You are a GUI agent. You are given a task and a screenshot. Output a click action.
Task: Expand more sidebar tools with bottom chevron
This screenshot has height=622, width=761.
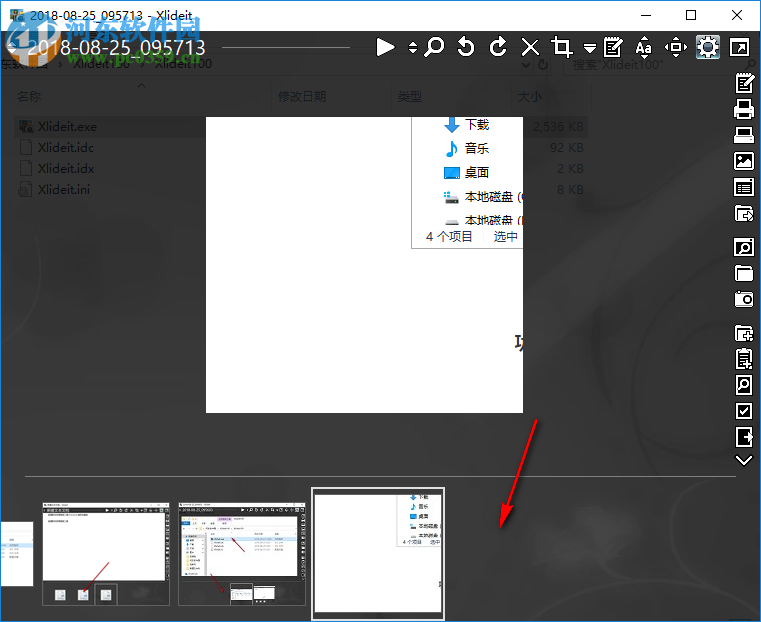point(744,460)
